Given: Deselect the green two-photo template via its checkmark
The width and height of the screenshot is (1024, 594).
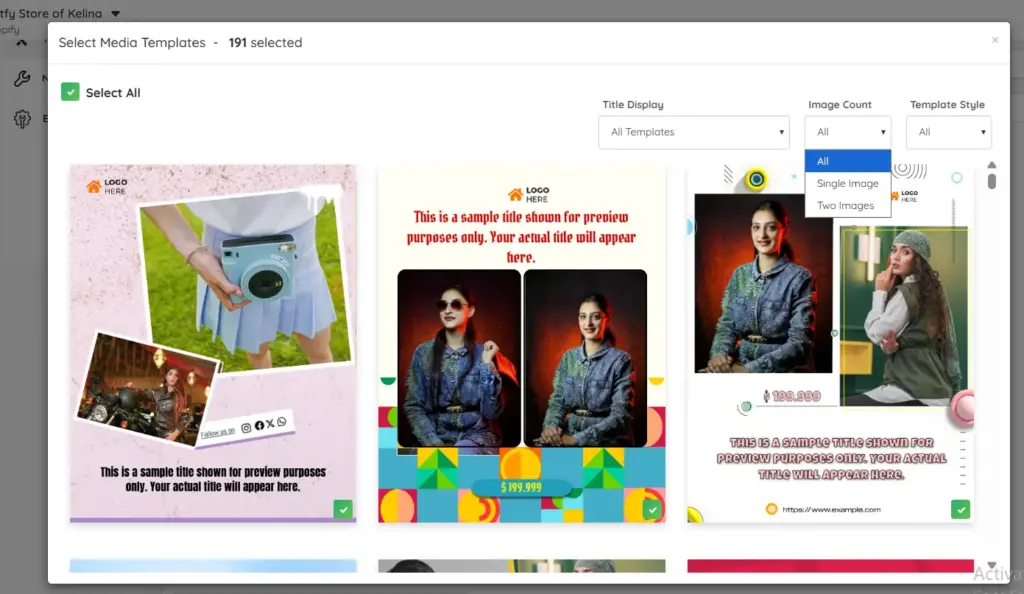Looking at the screenshot, I should (960, 509).
